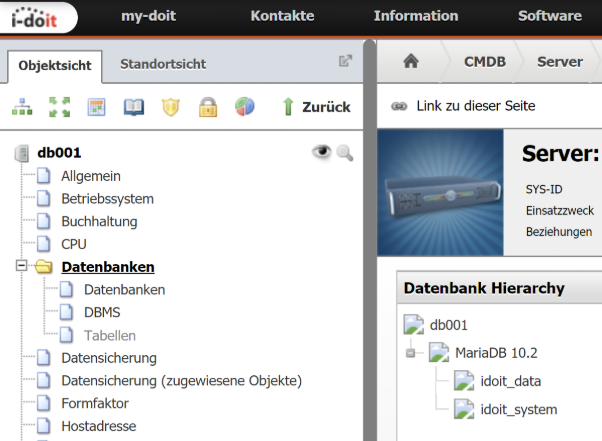Open the Kontakte menu
The width and height of the screenshot is (602, 441).
pos(282,16)
